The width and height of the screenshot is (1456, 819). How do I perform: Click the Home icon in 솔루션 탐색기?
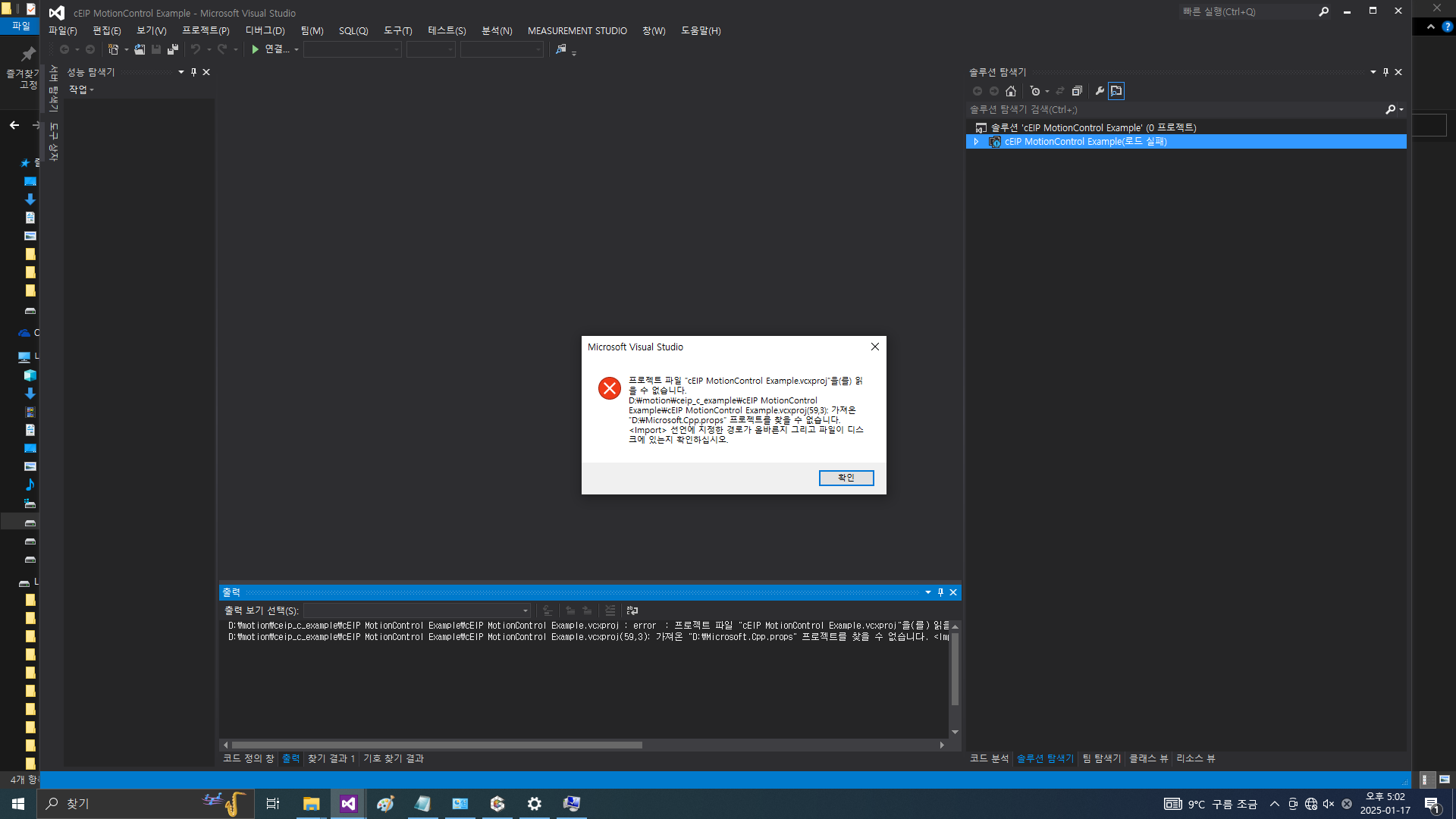click(1011, 91)
